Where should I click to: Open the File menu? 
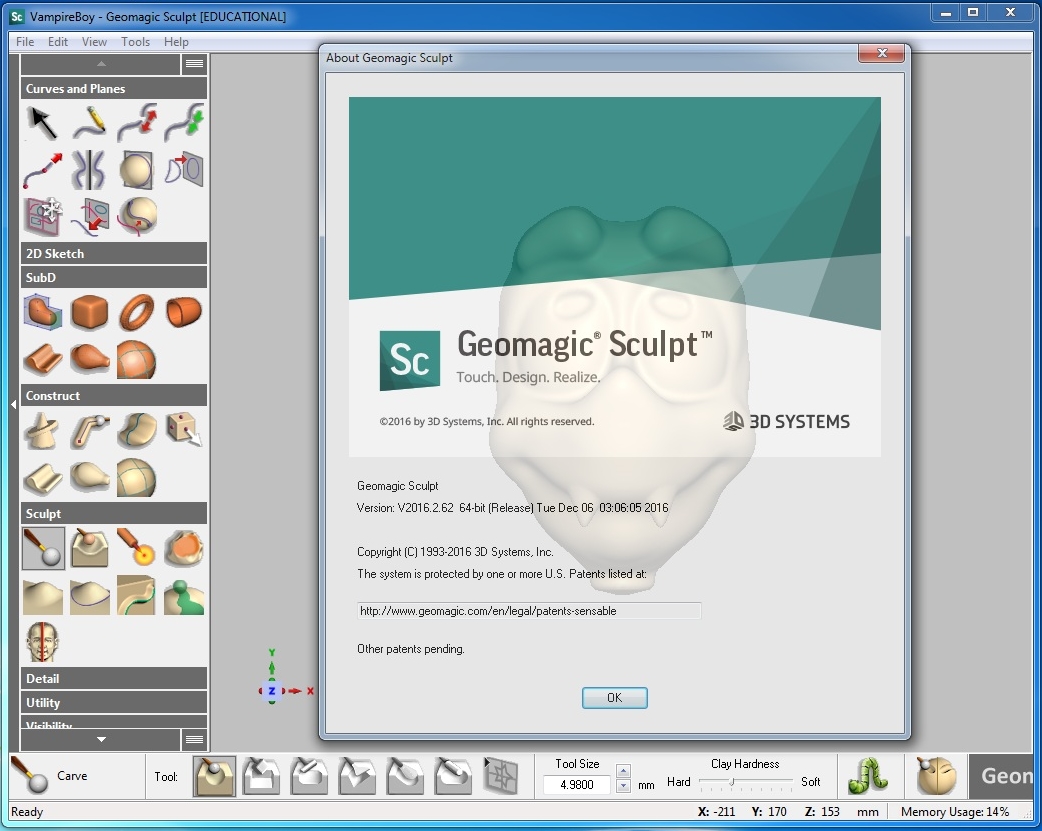(25, 42)
